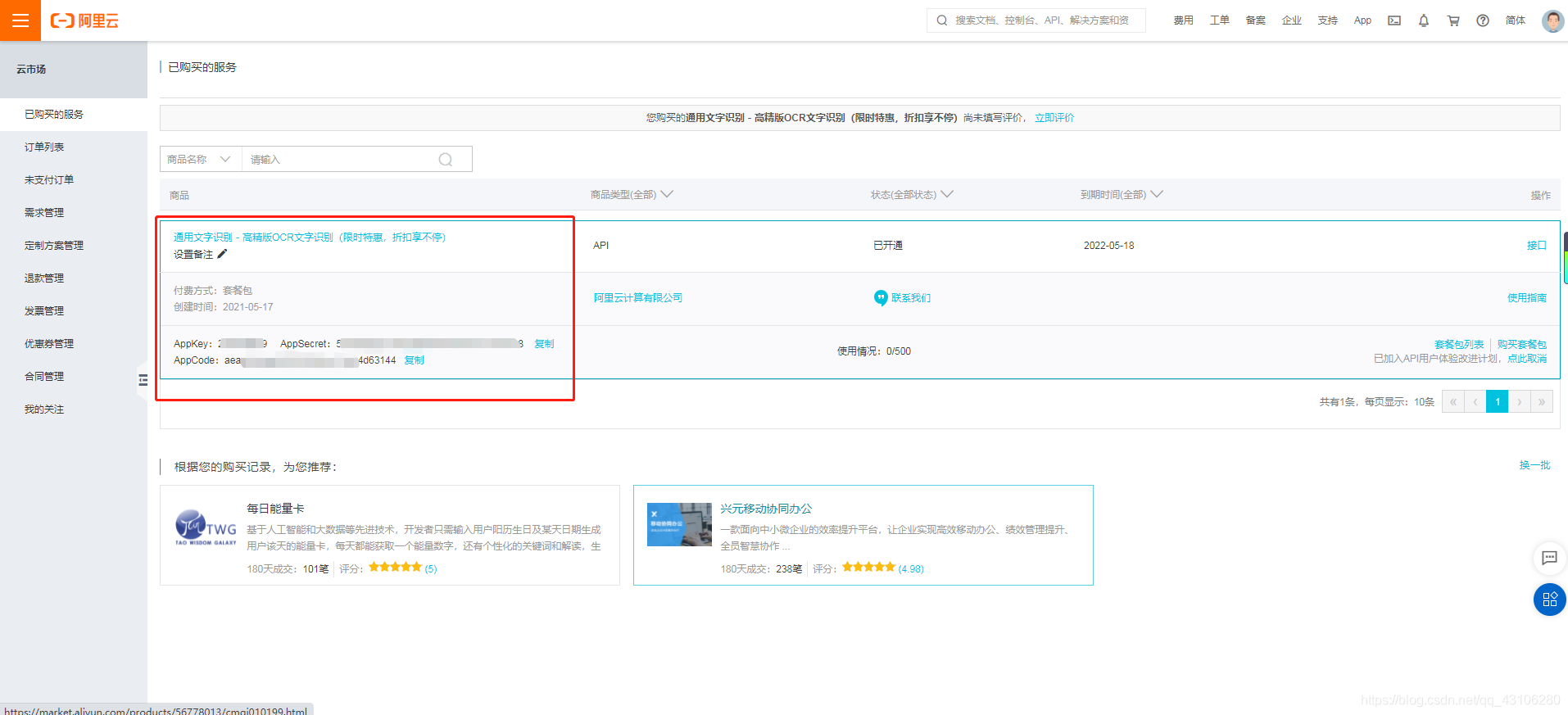The height and width of the screenshot is (715, 1568).
Task: Select 优惠券管理 in the sidebar
Action: (x=74, y=344)
